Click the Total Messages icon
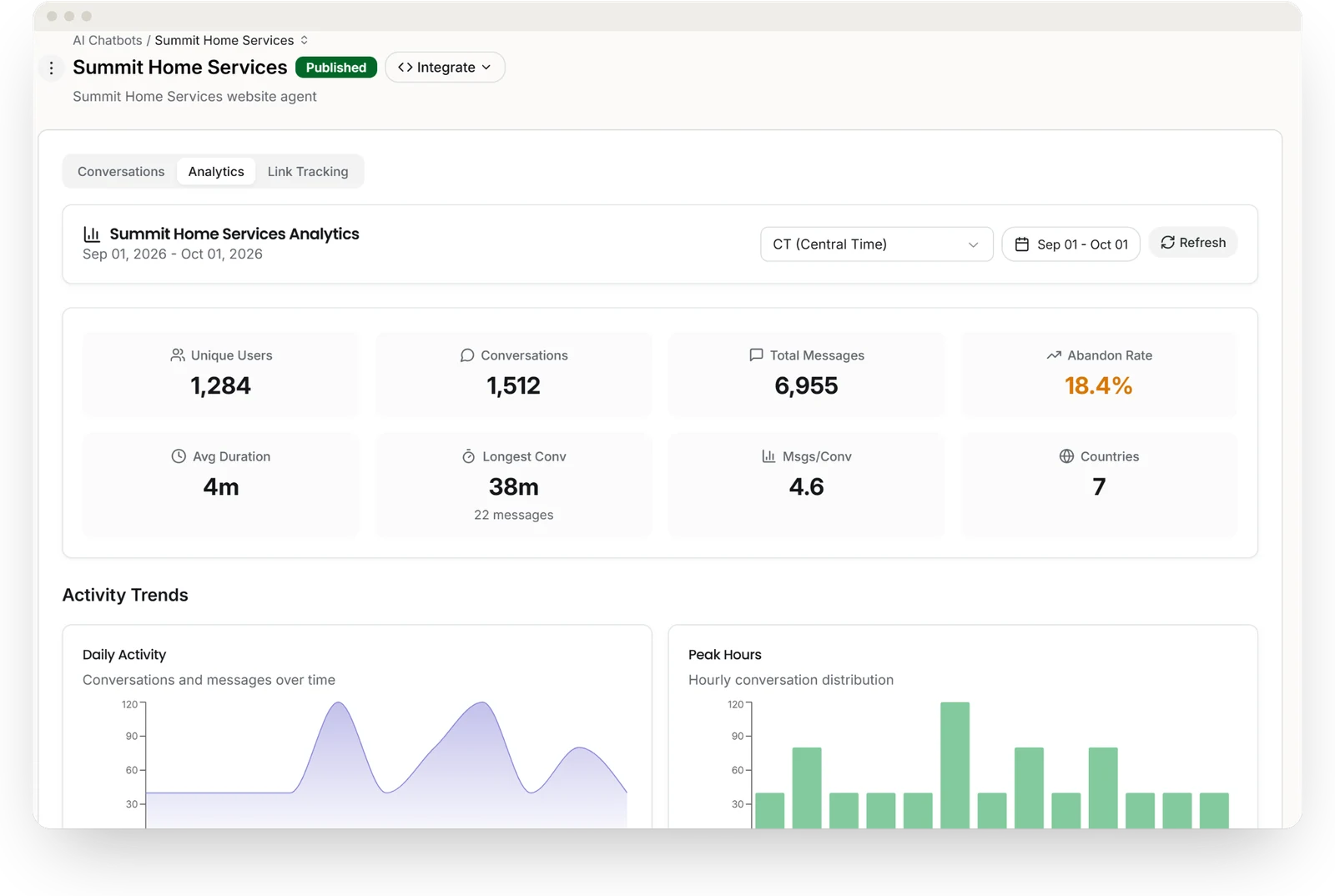 pyautogui.click(x=756, y=355)
